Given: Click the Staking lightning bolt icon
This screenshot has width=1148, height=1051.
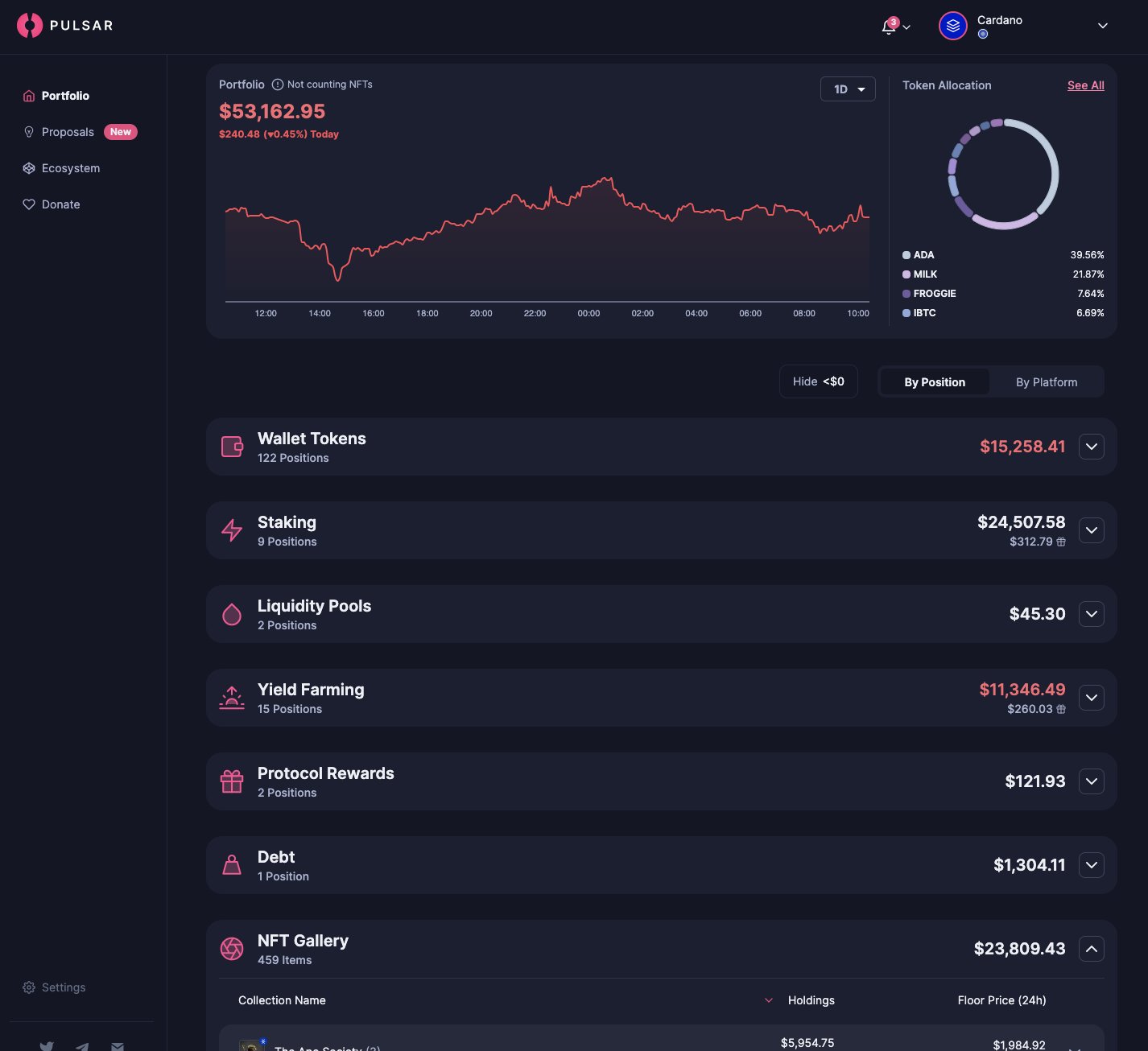Looking at the screenshot, I should tap(232, 530).
